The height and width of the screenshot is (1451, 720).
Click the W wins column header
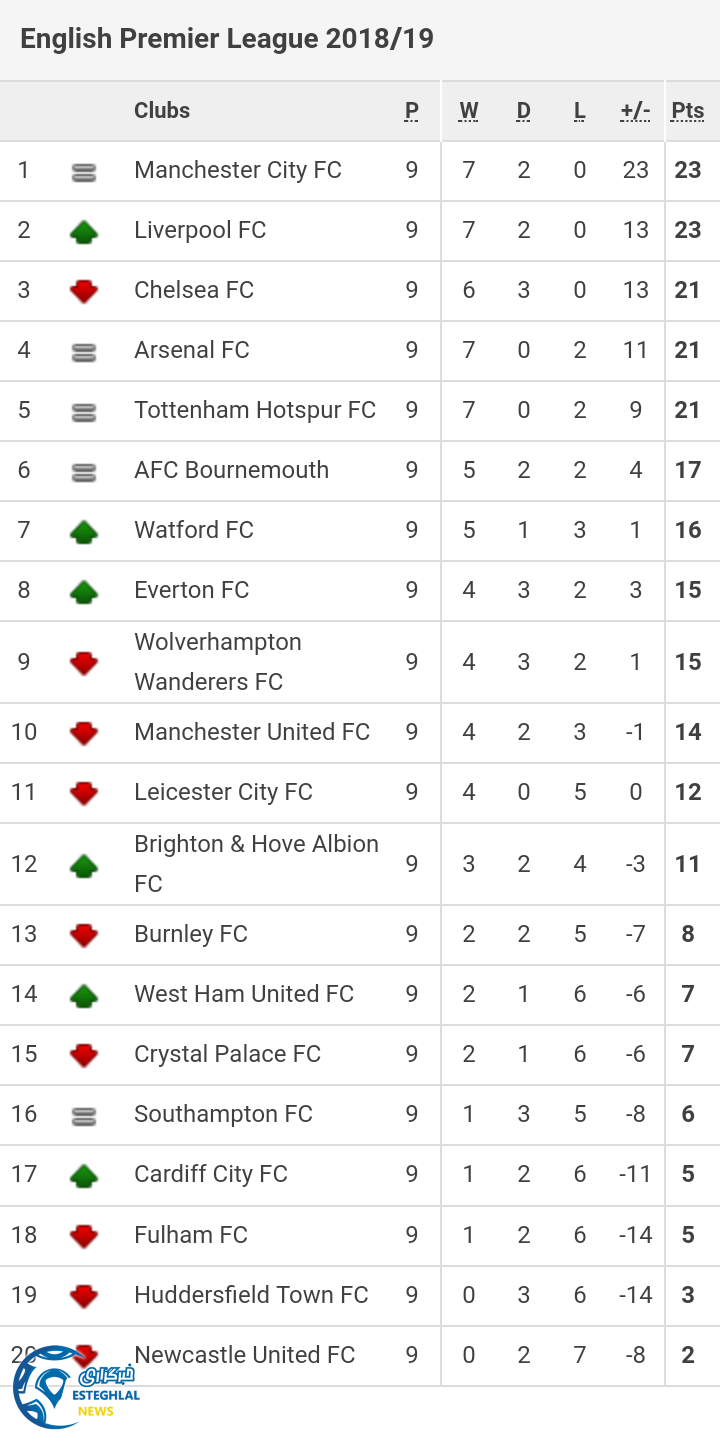coord(468,111)
